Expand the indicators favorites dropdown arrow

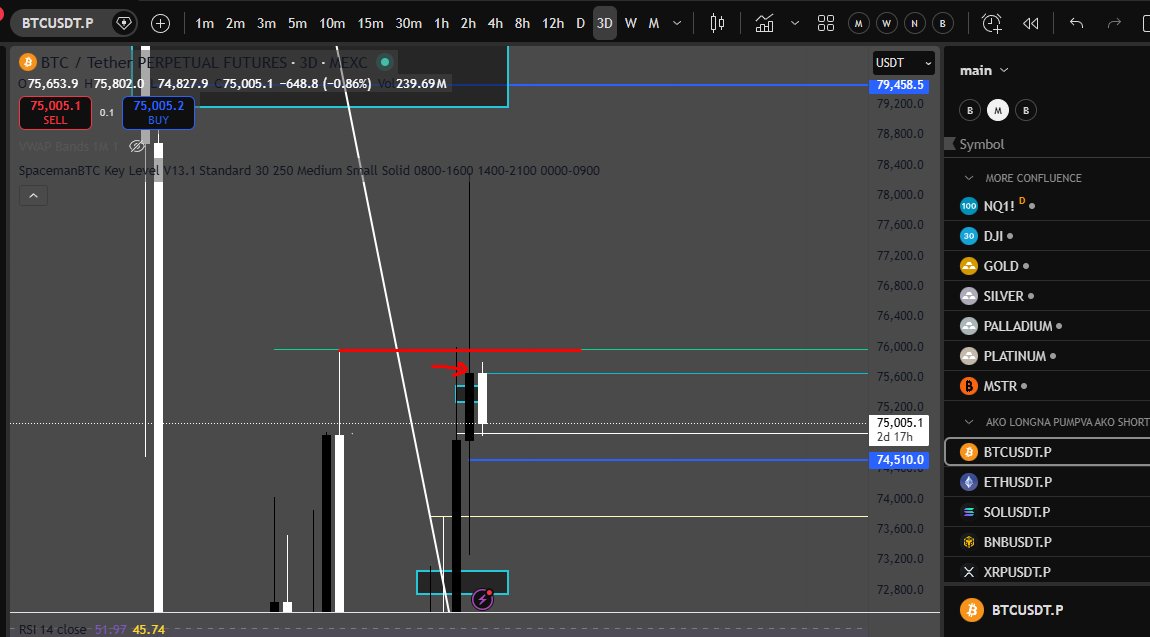(795, 23)
